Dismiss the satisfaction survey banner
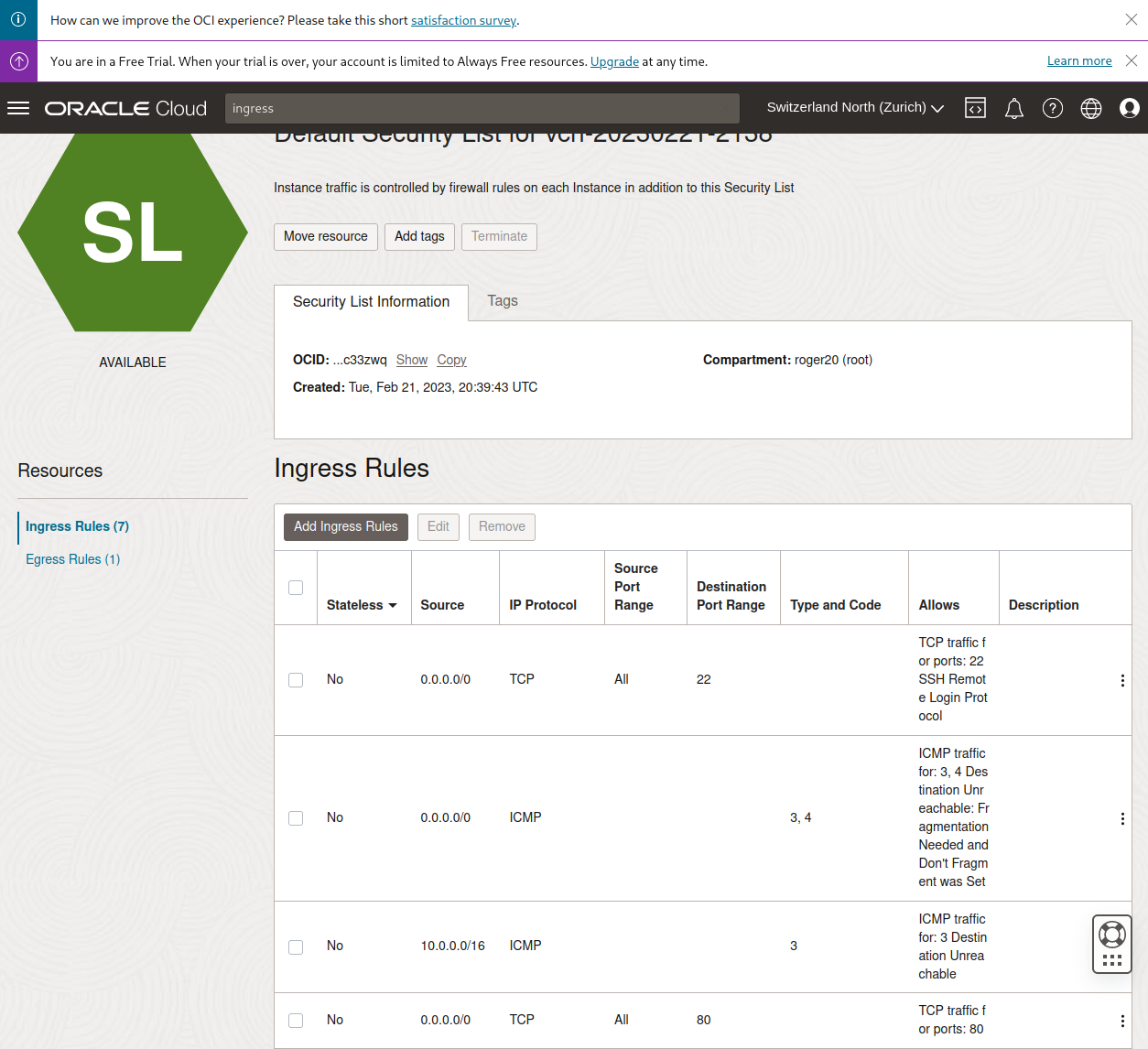 click(1132, 19)
